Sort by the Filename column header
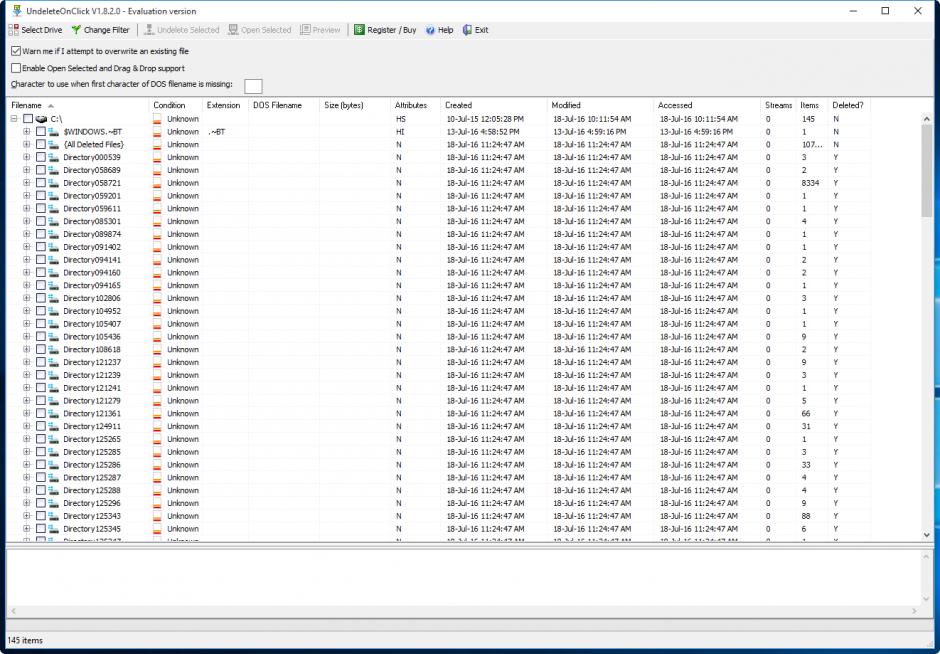 [x=77, y=105]
